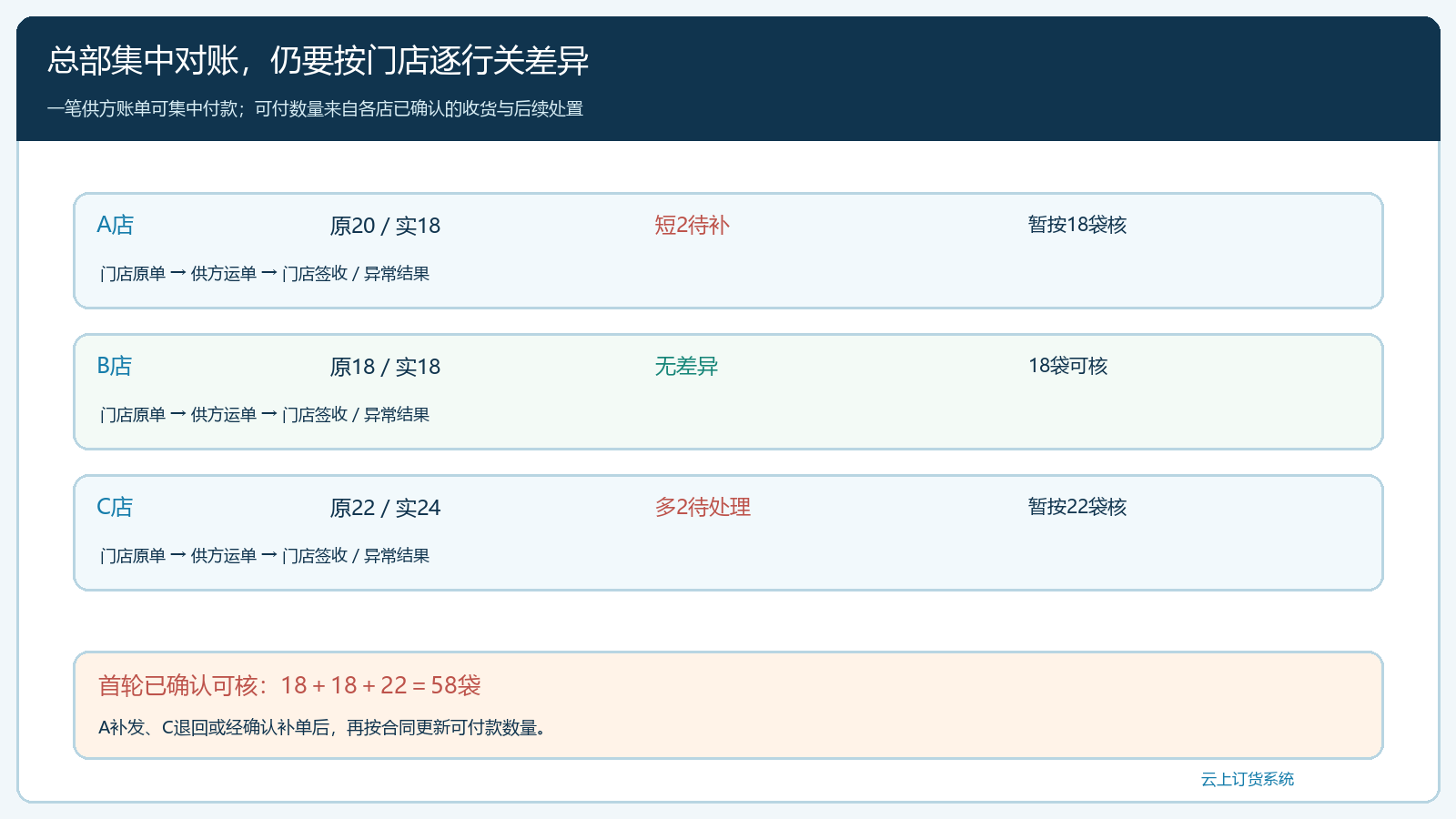Click the footer label 云上订货系统
The image size is (1456, 819).
click(1248, 779)
